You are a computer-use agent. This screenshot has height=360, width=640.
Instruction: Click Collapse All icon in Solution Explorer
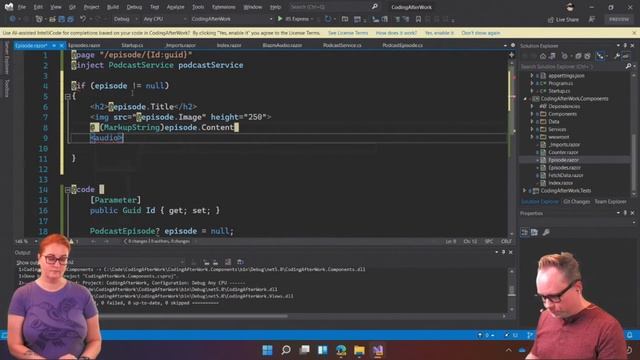point(578,56)
